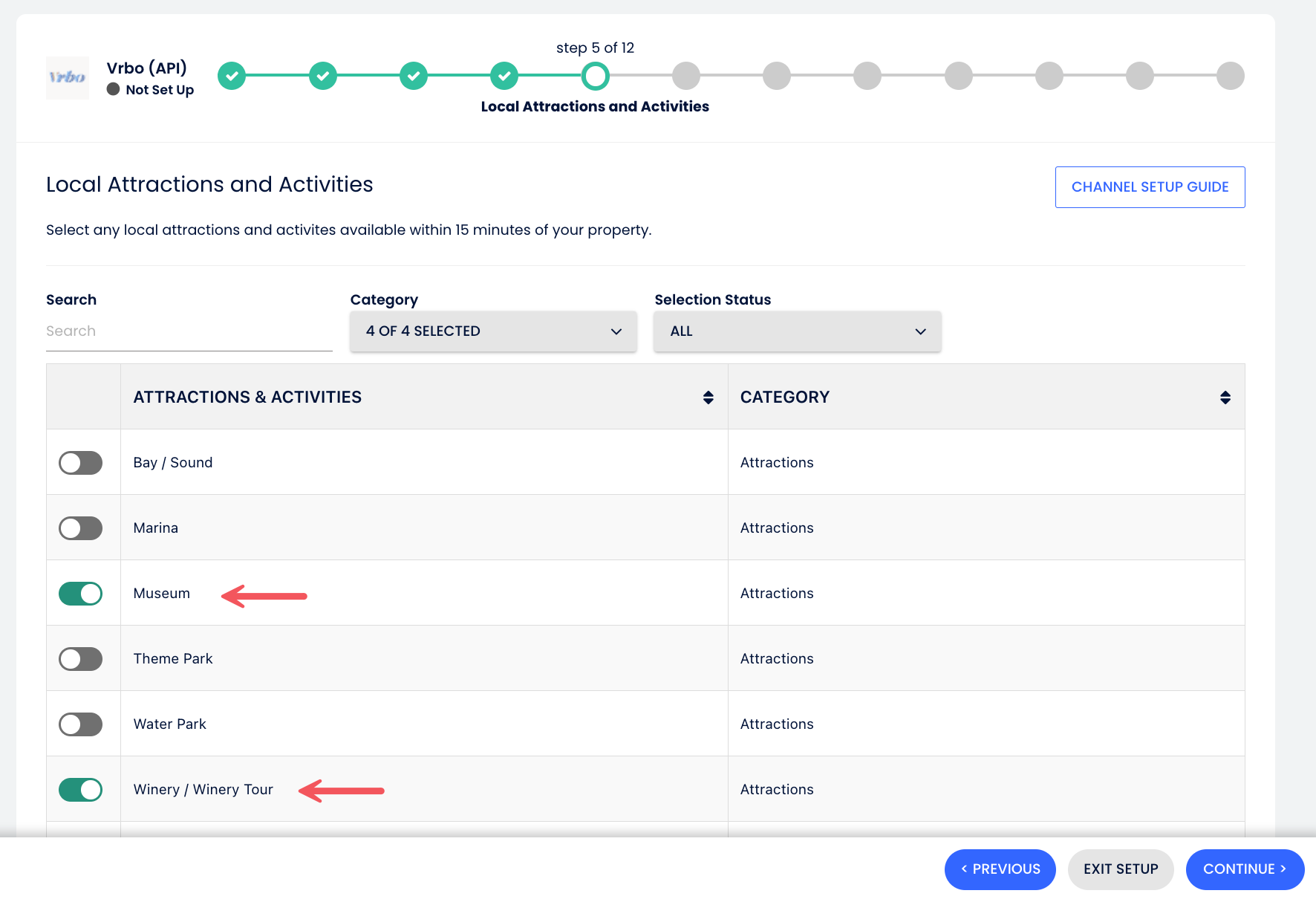The height and width of the screenshot is (902, 1316).
Task: Switch on the Theme Park toggle
Action: (80, 659)
